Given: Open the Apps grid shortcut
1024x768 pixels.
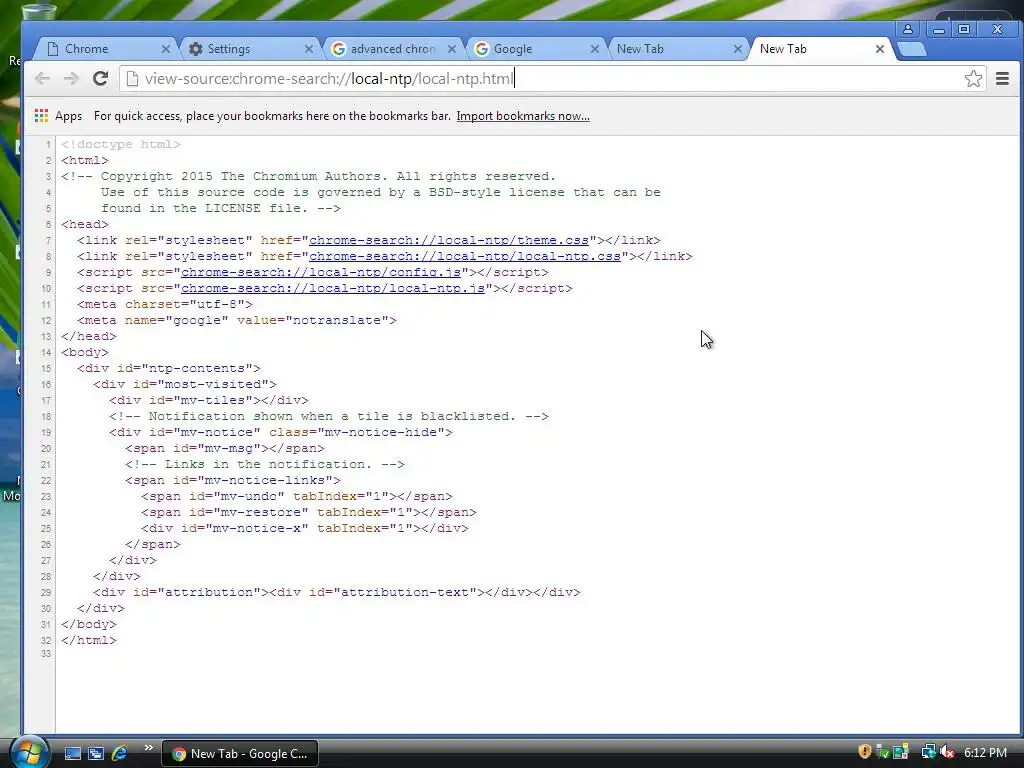Looking at the screenshot, I should pos(41,116).
